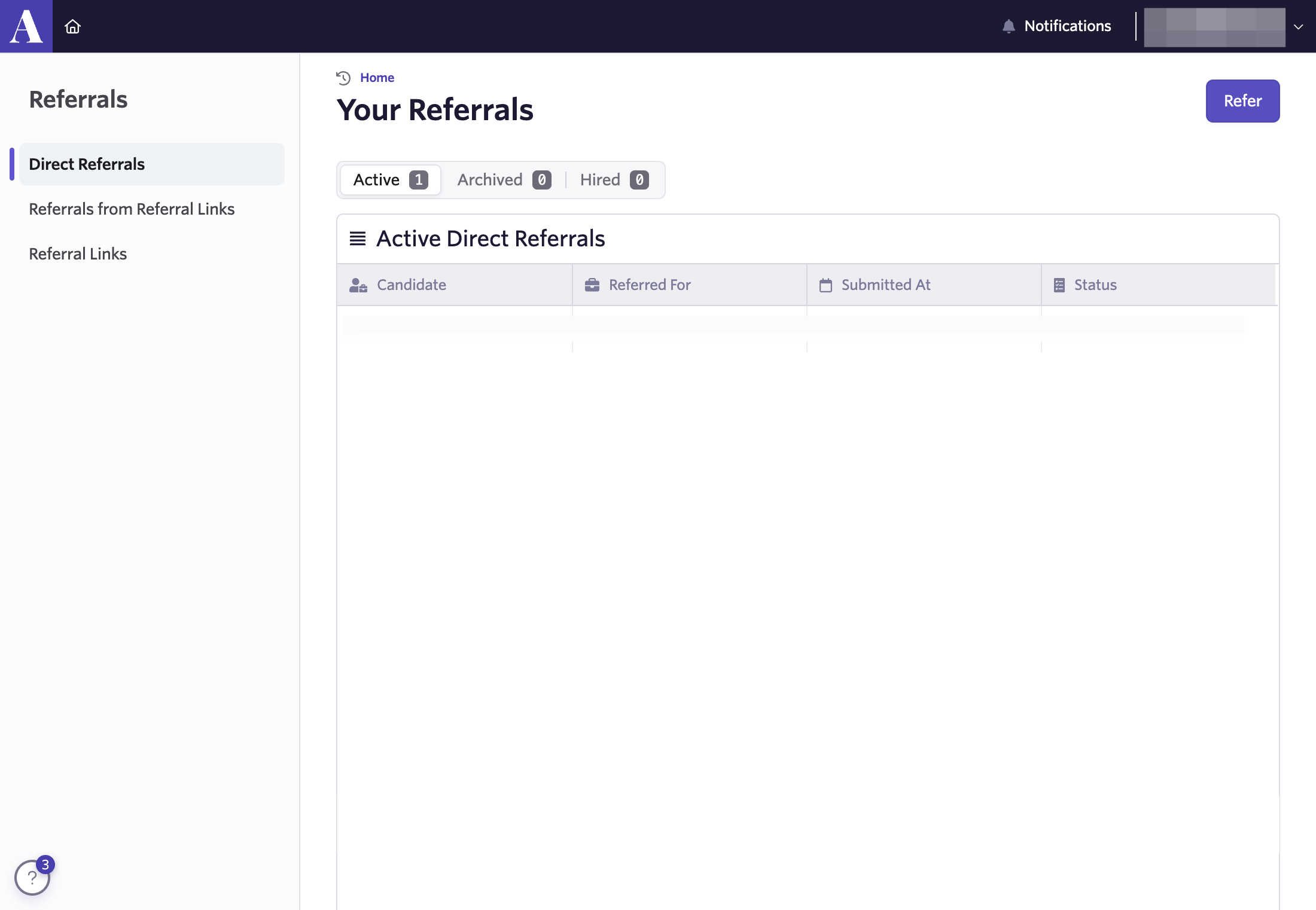The width and height of the screenshot is (1316, 910).
Task: Open Referral Links in sidebar
Action: (x=78, y=254)
